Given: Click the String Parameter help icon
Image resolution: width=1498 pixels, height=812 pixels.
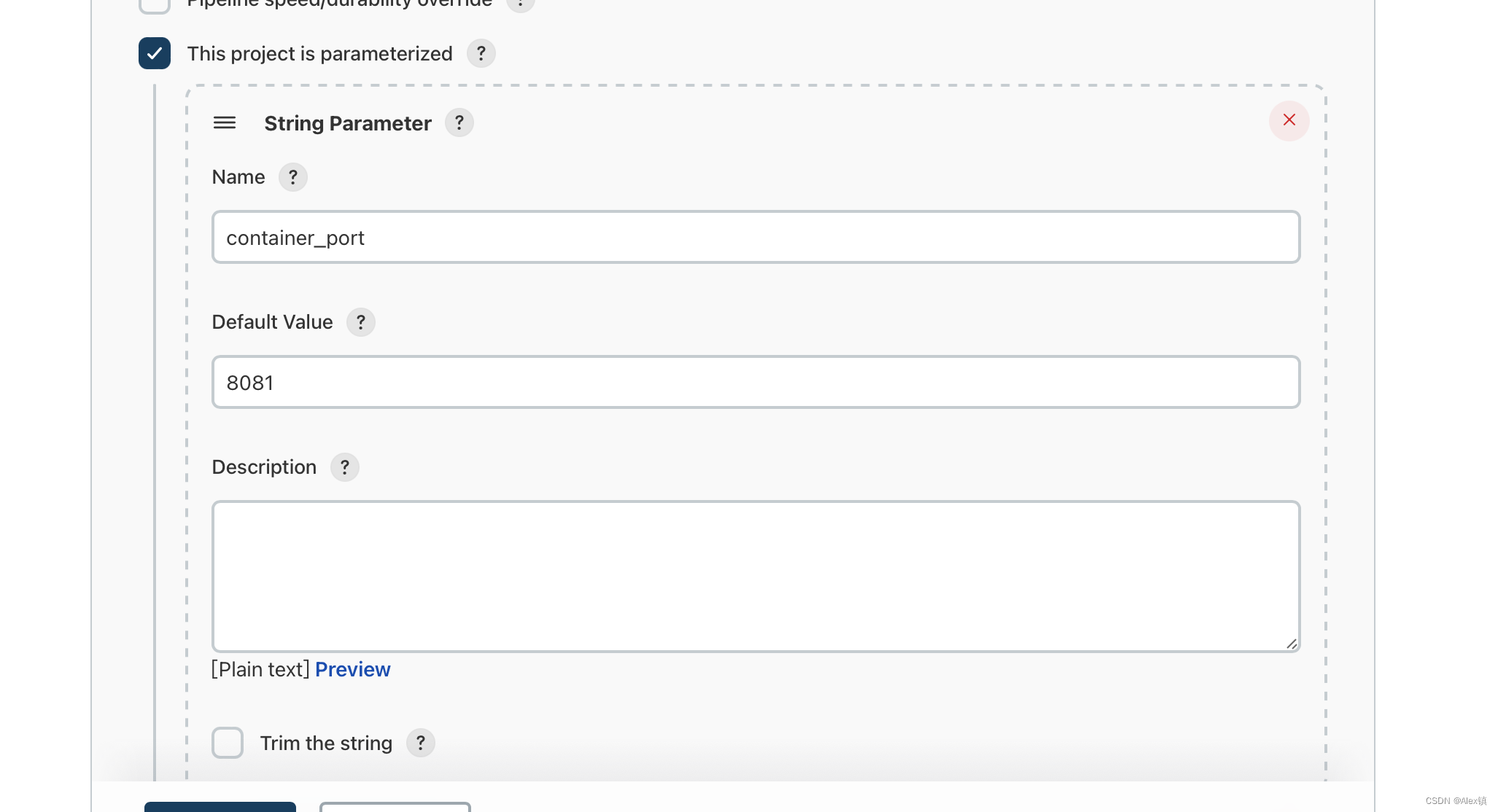Looking at the screenshot, I should 459,122.
